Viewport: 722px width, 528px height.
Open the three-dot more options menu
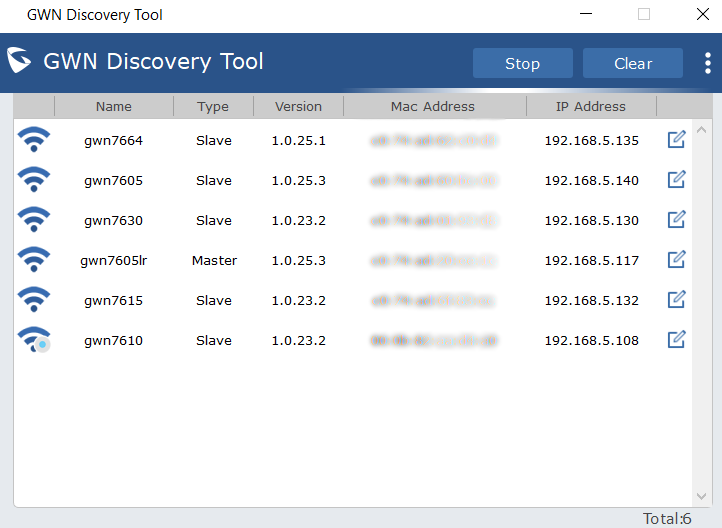tap(708, 63)
